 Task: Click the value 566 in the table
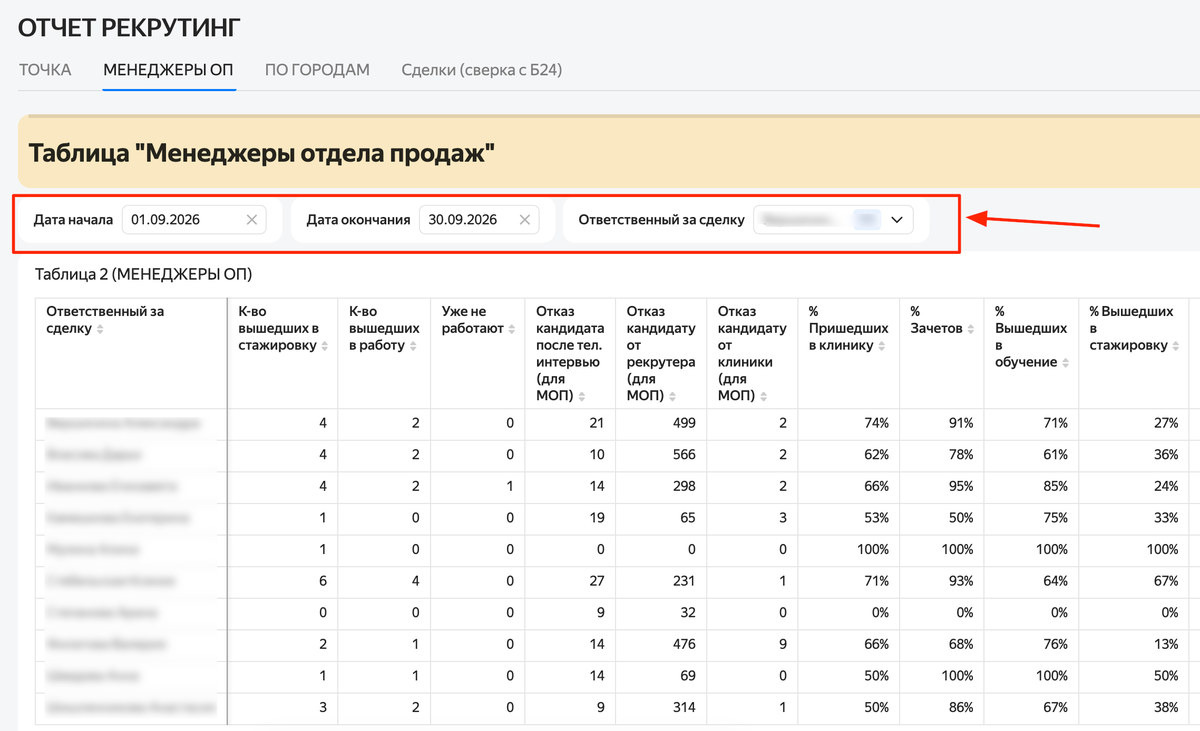[683, 455]
